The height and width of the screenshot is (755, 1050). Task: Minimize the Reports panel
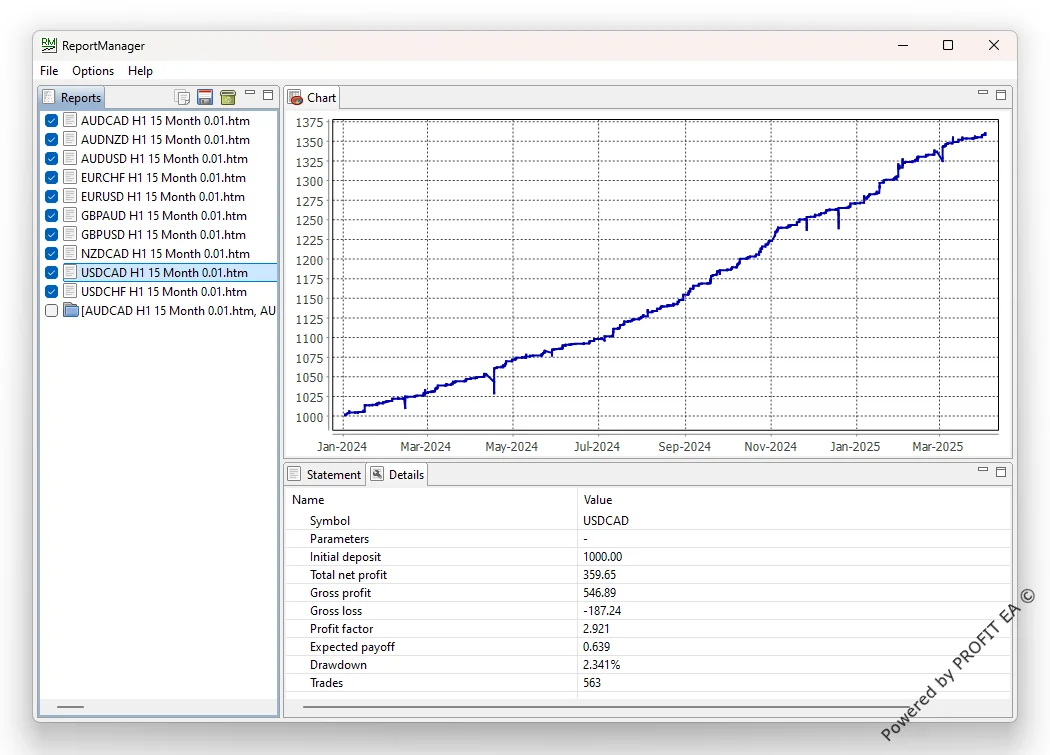[250, 93]
